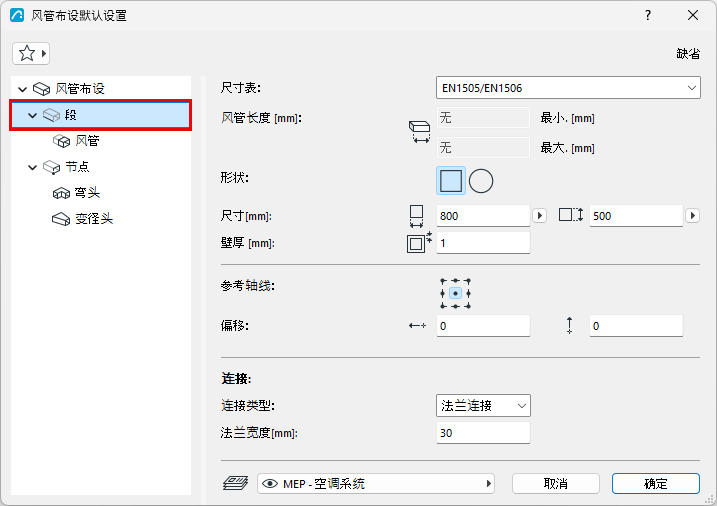Screen dimensions: 717x506
Task: Click the 风管布设 duct routing tree icon
Action: coord(42,89)
